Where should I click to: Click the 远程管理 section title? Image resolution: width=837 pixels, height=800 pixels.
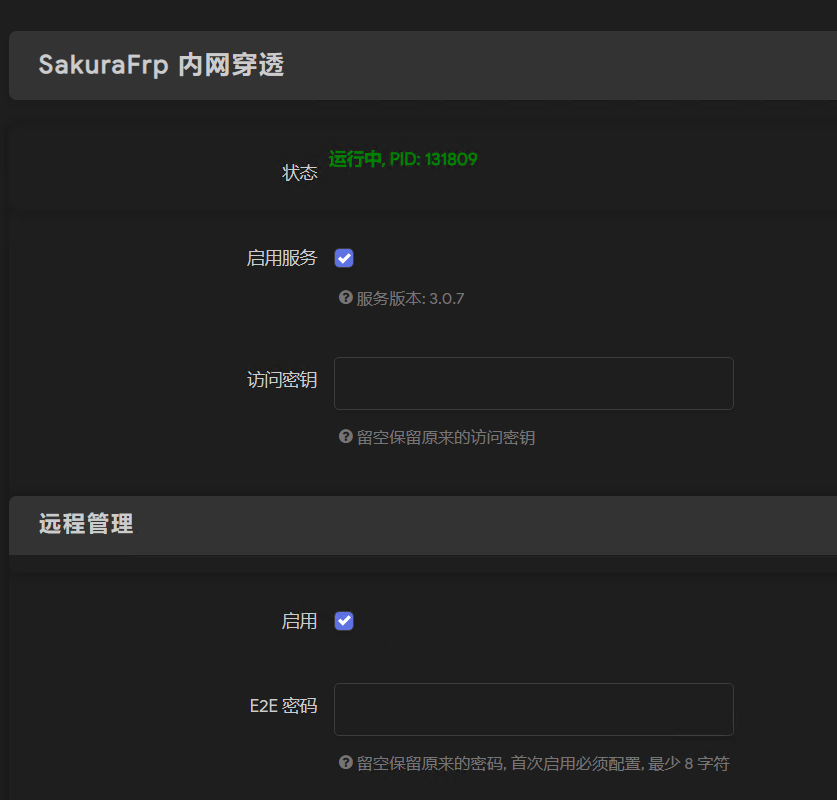tap(84, 524)
